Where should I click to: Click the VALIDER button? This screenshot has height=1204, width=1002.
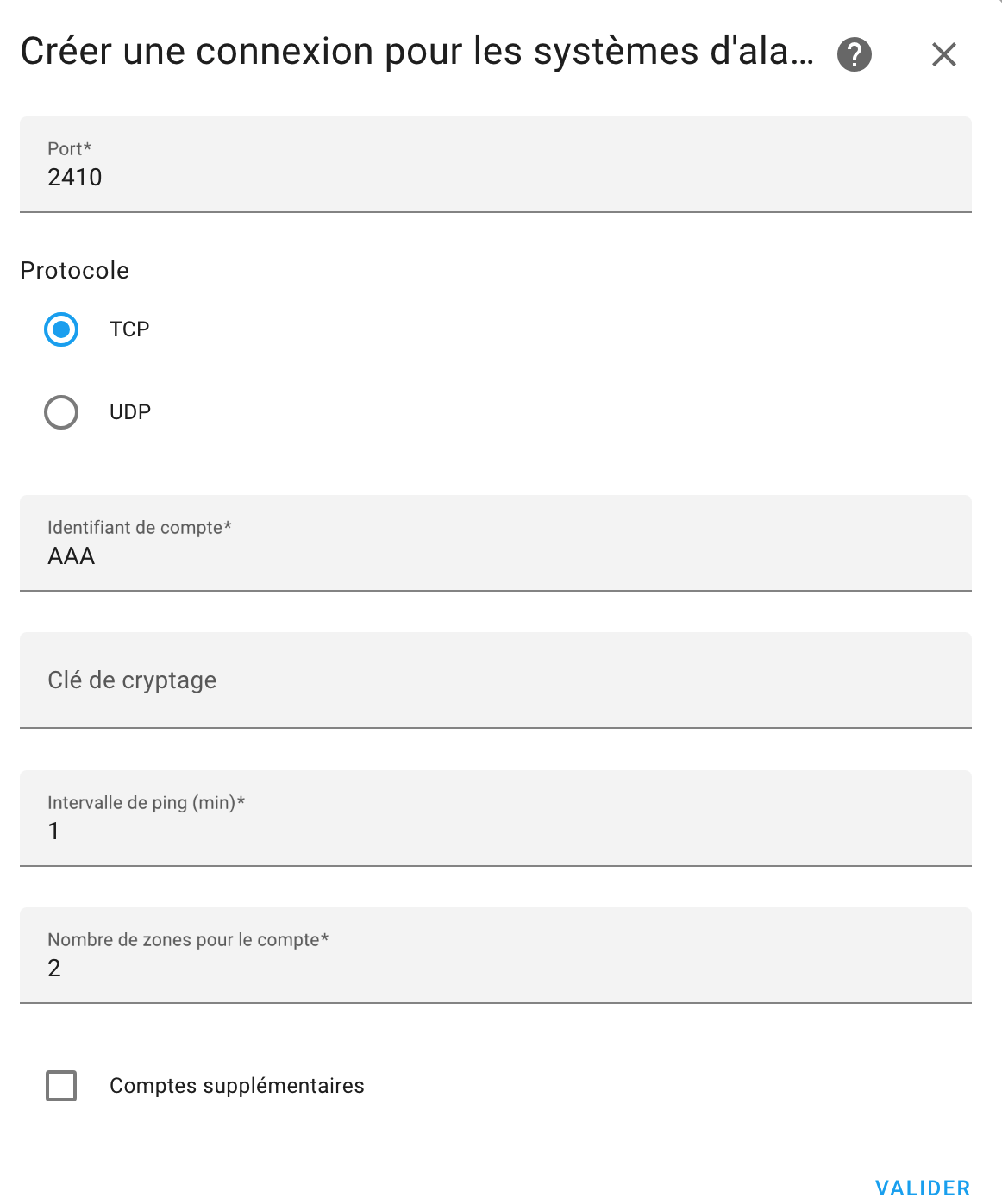(x=922, y=1186)
